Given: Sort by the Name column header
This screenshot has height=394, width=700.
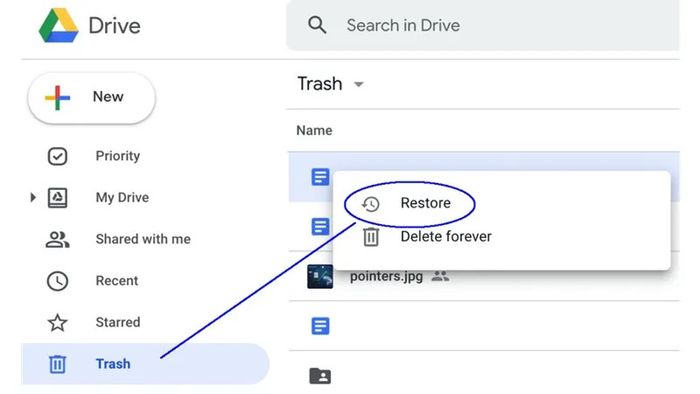Looking at the screenshot, I should click(x=314, y=131).
